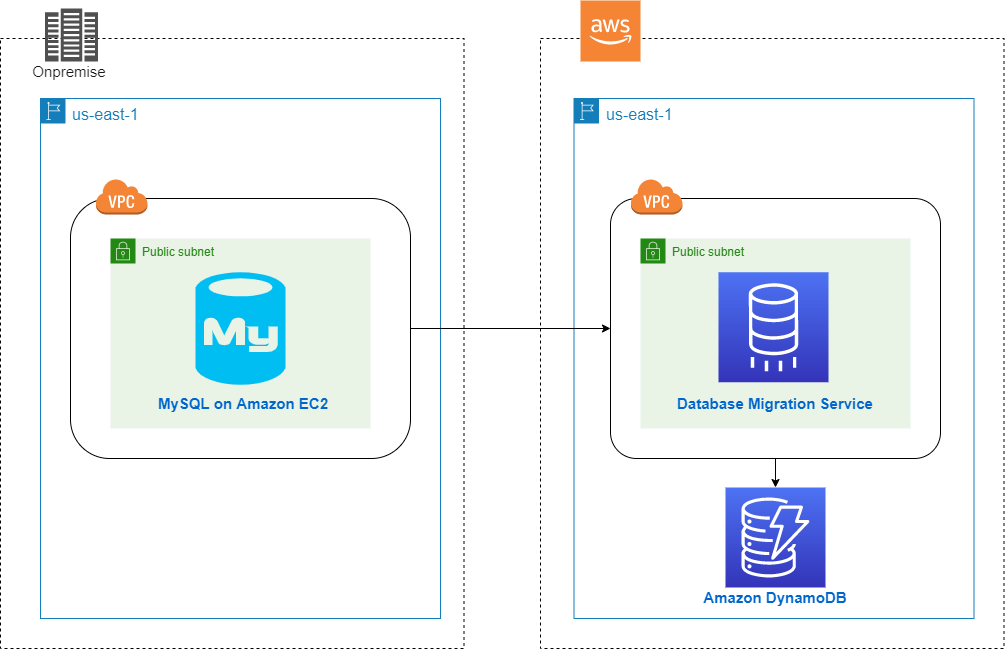The height and width of the screenshot is (650, 1005).
Task: Select the us-east-1 label in Onpremise region
Action: 105,114
